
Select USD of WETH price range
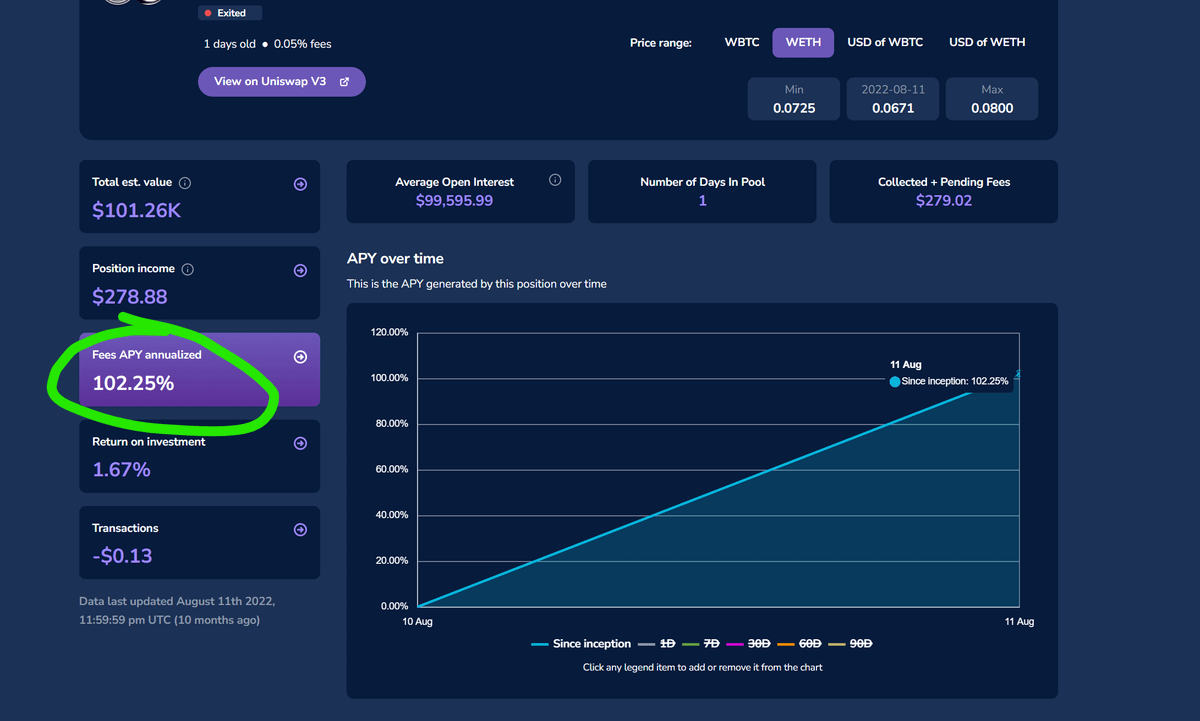click(x=987, y=43)
